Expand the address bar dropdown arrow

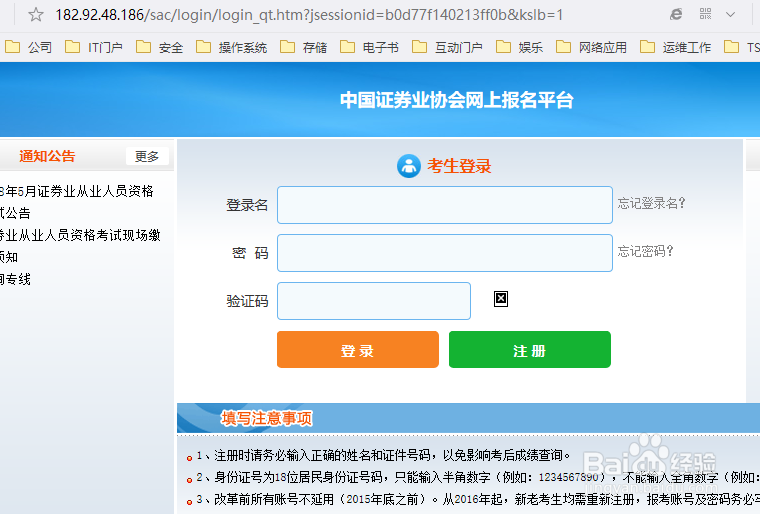point(730,15)
